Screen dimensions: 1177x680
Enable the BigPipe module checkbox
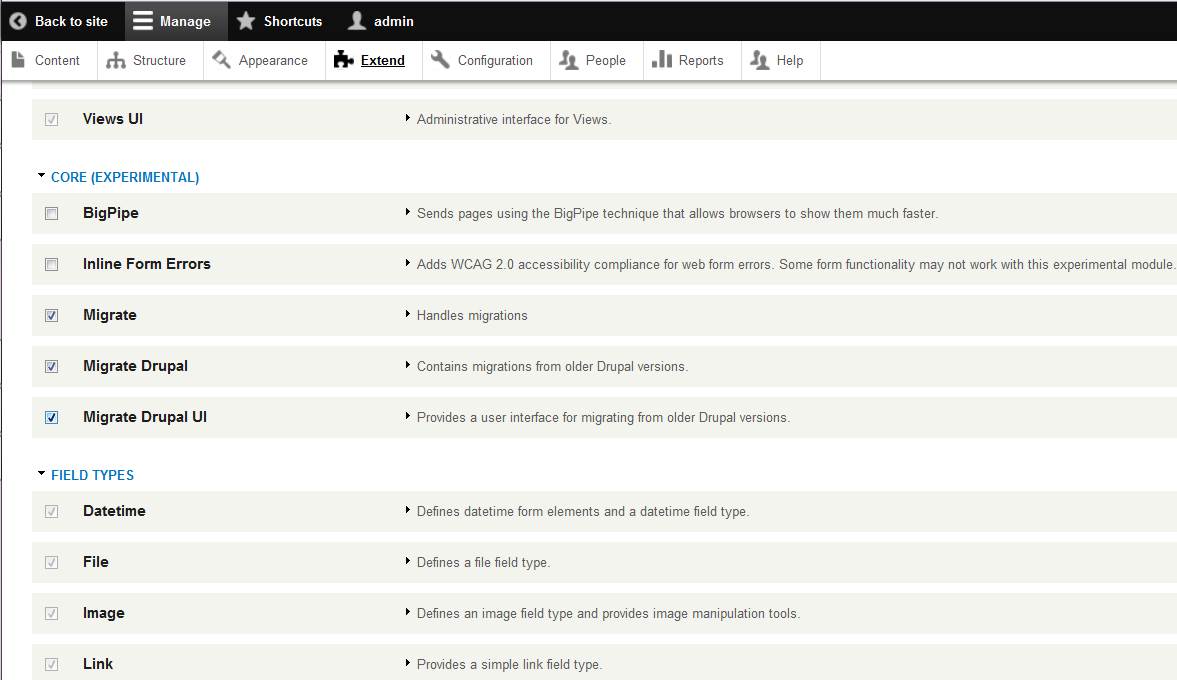coord(51,213)
